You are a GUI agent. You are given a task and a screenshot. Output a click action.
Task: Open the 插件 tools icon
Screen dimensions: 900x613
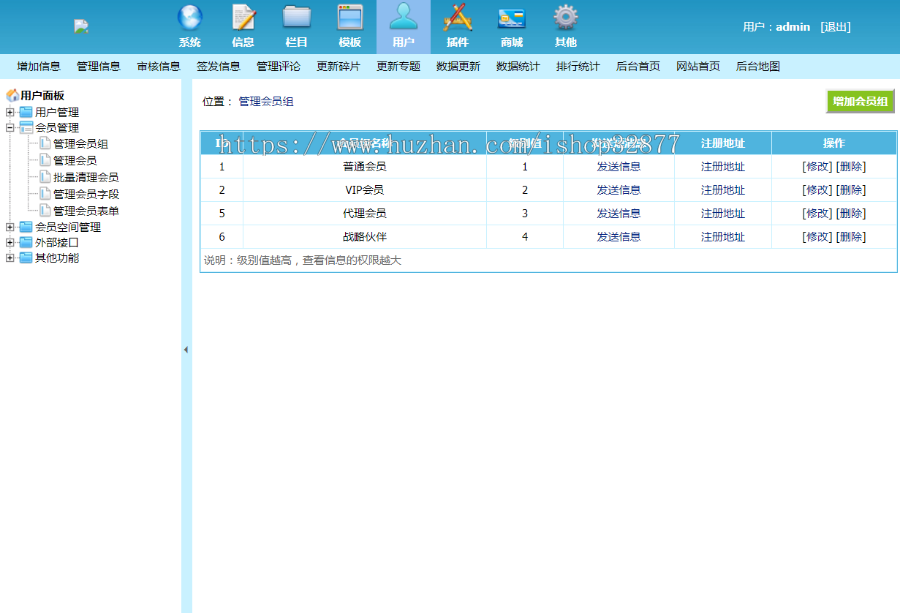[457, 17]
